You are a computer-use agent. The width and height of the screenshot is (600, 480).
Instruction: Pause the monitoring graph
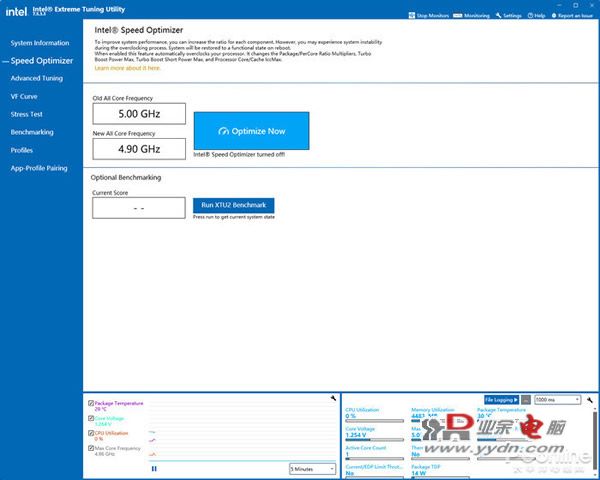(x=154, y=469)
